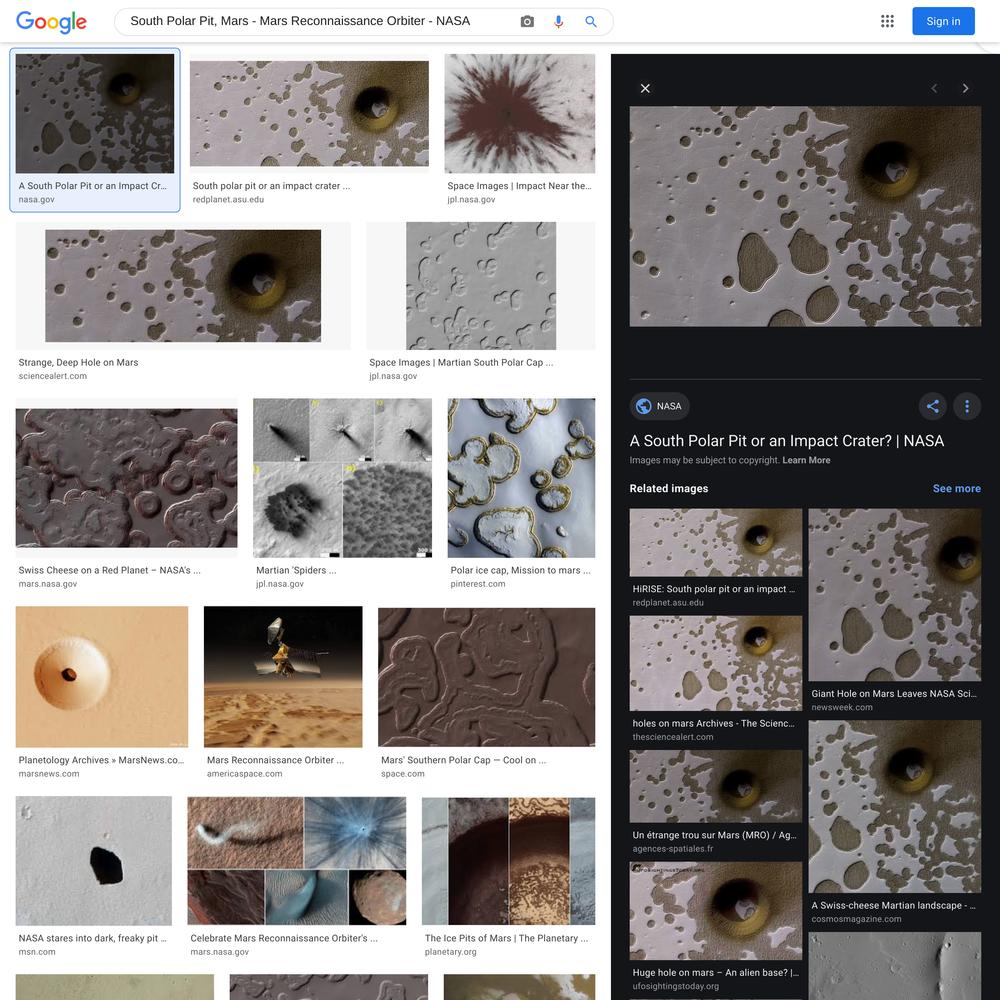This screenshot has height=1000, width=1000.
Task: Open related image 'Huge hole on mars – An alien base?'
Action: point(716,911)
